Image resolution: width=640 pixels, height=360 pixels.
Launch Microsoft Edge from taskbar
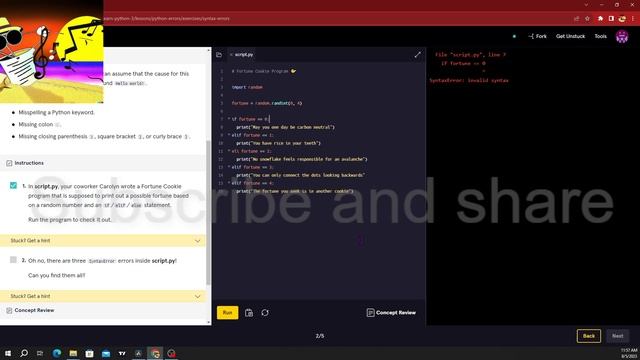(x=57, y=353)
